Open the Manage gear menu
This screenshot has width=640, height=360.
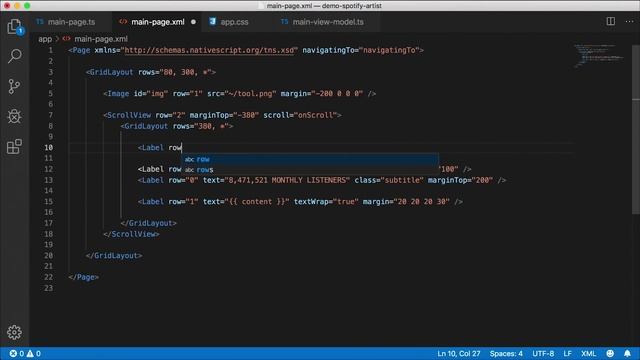14,332
